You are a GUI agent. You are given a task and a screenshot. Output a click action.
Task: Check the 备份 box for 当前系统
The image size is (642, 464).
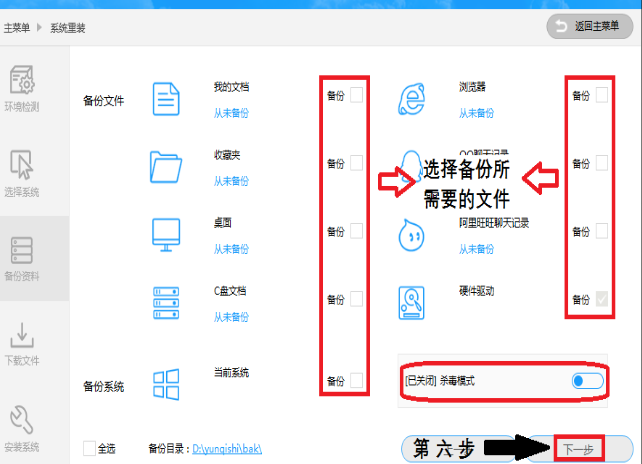tap(356, 380)
